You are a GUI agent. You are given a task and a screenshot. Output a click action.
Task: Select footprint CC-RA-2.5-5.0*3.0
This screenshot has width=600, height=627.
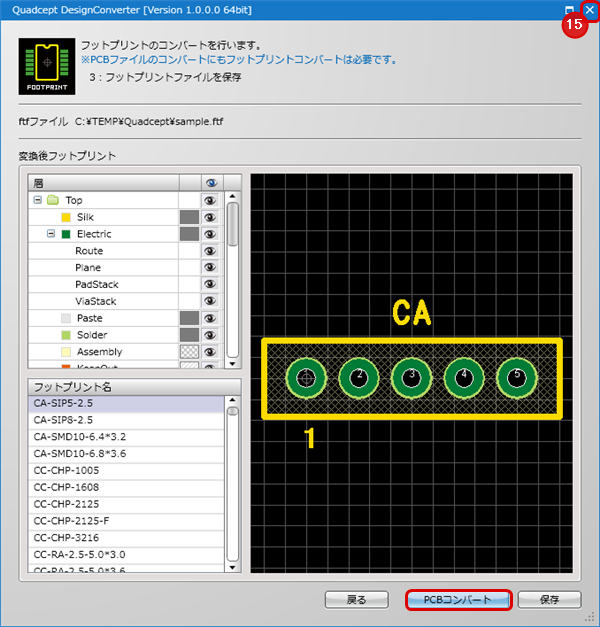[126, 555]
